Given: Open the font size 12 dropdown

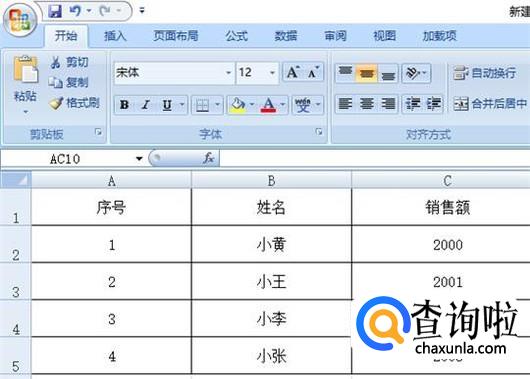Looking at the screenshot, I should point(272,73).
